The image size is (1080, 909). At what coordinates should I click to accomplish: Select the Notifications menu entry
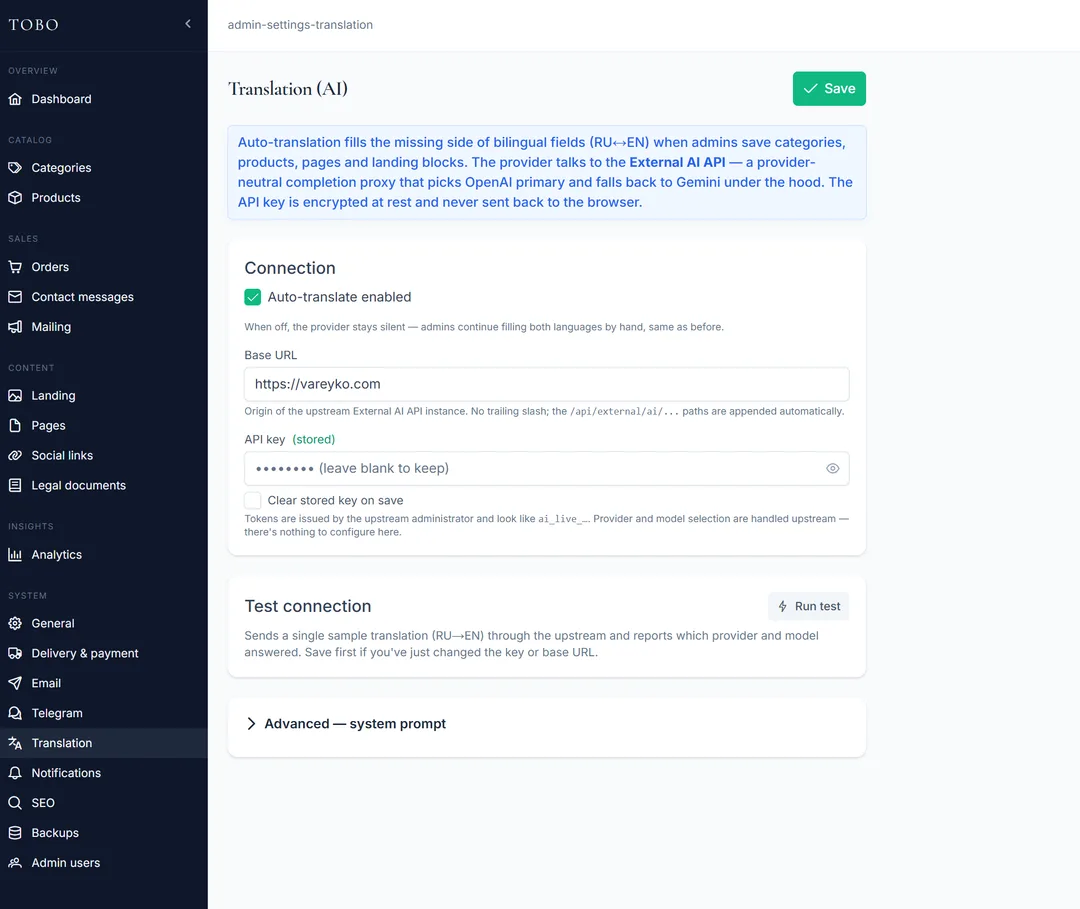103,773
